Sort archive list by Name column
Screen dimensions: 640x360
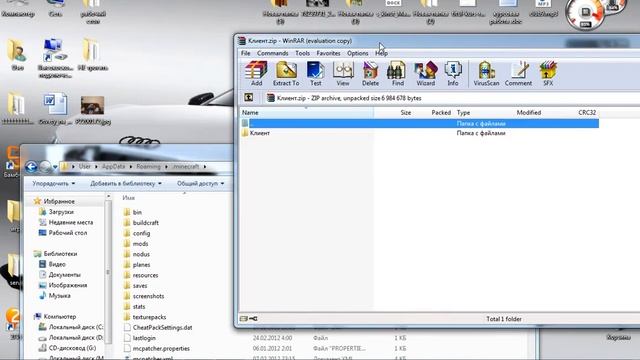[x=306, y=113]
